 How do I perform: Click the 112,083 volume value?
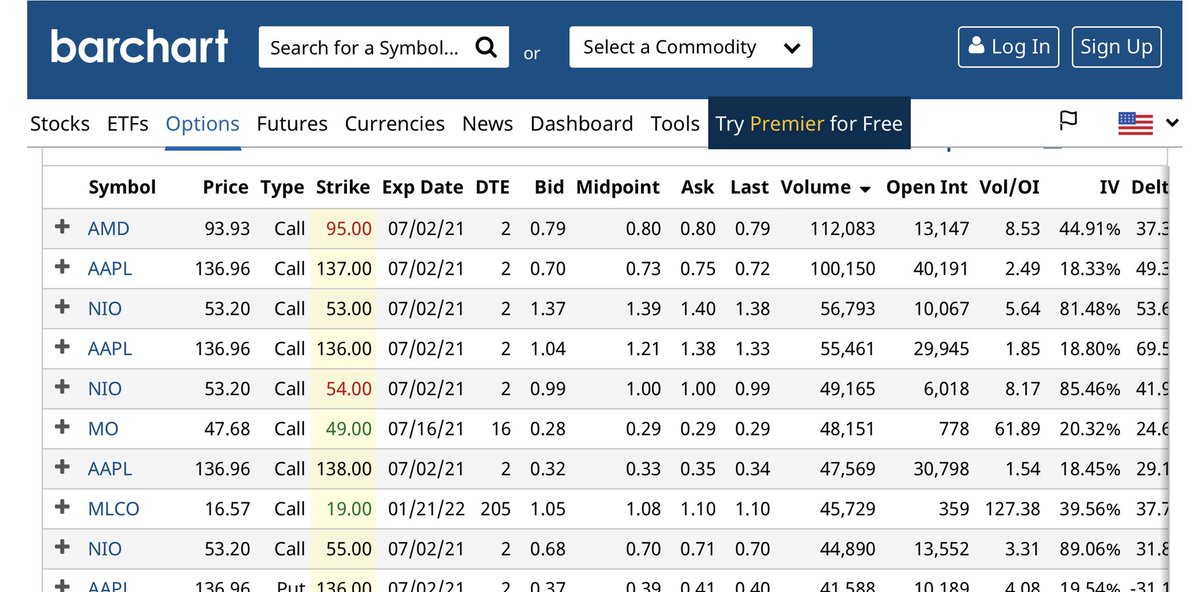842,229
